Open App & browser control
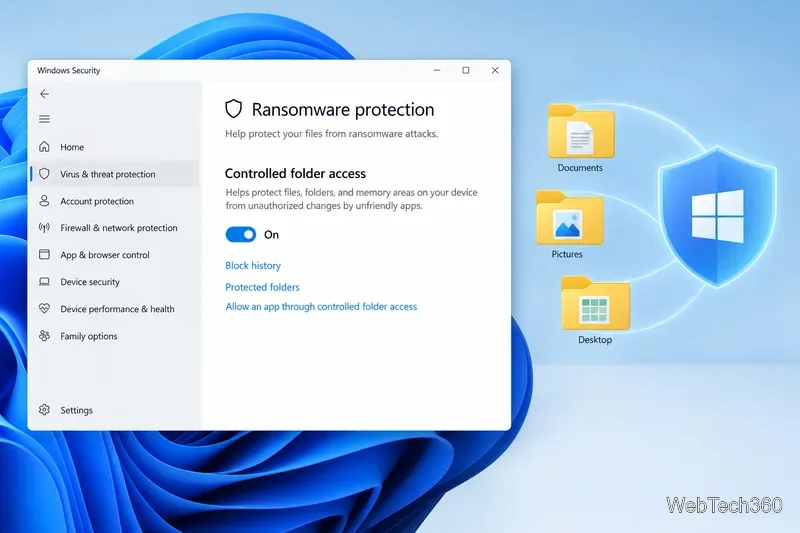800x533 pixels. pyautogui.click(x=115, y=255)
